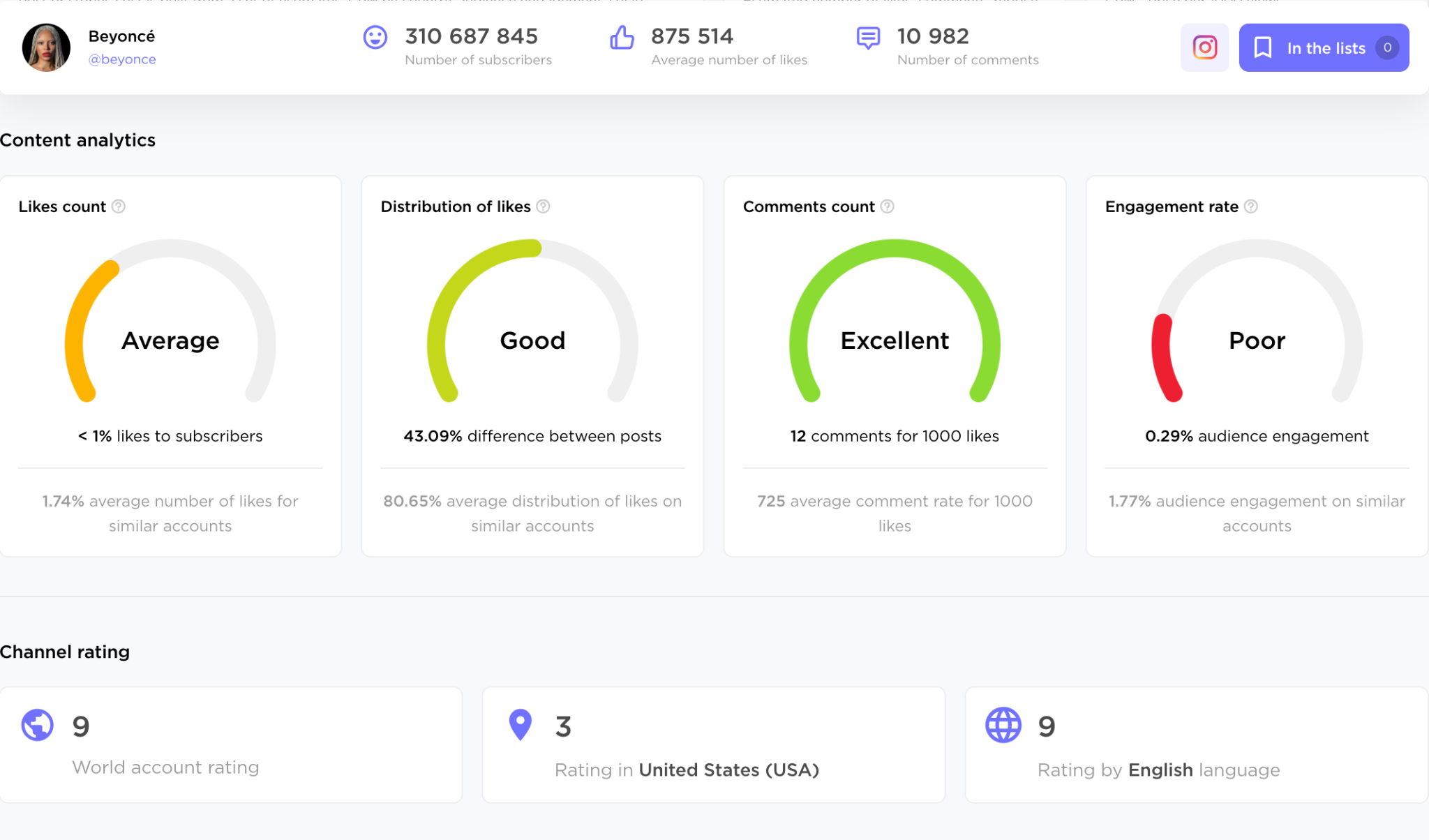This screenshot has height=840, width=1429.
Task: Open the Likes count help tooltip icon
Action: [119, 207]
